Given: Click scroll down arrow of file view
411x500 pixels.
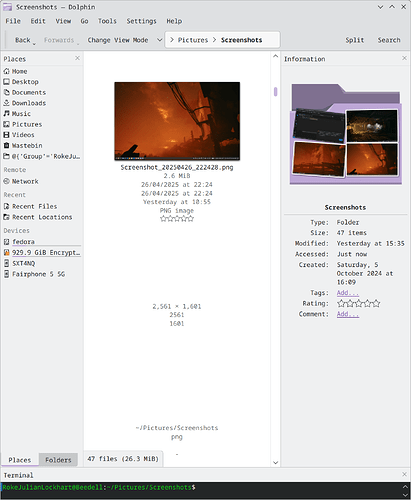Looking at the screenshot, I should (x=275, y=462).
